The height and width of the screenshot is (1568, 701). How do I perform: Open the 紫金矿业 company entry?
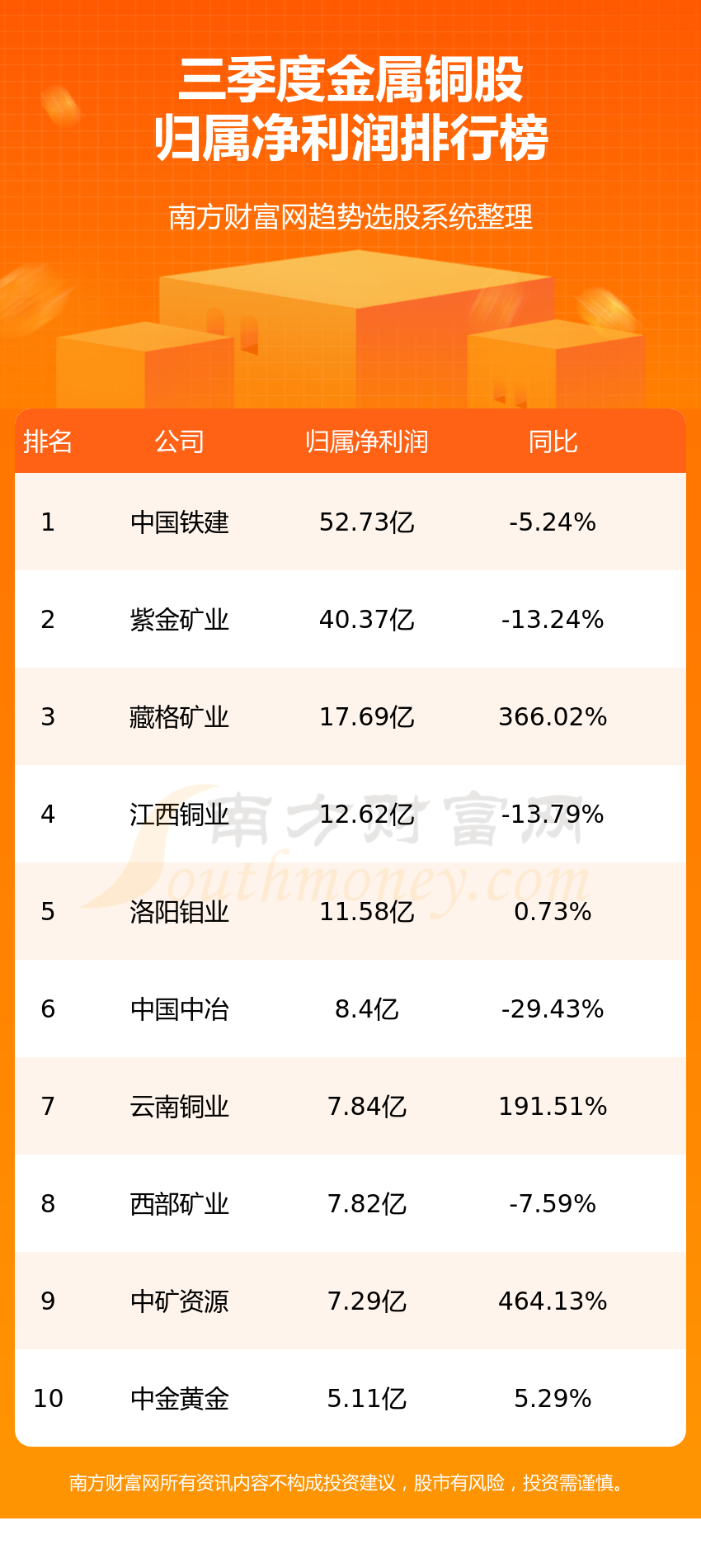[179, 619]
